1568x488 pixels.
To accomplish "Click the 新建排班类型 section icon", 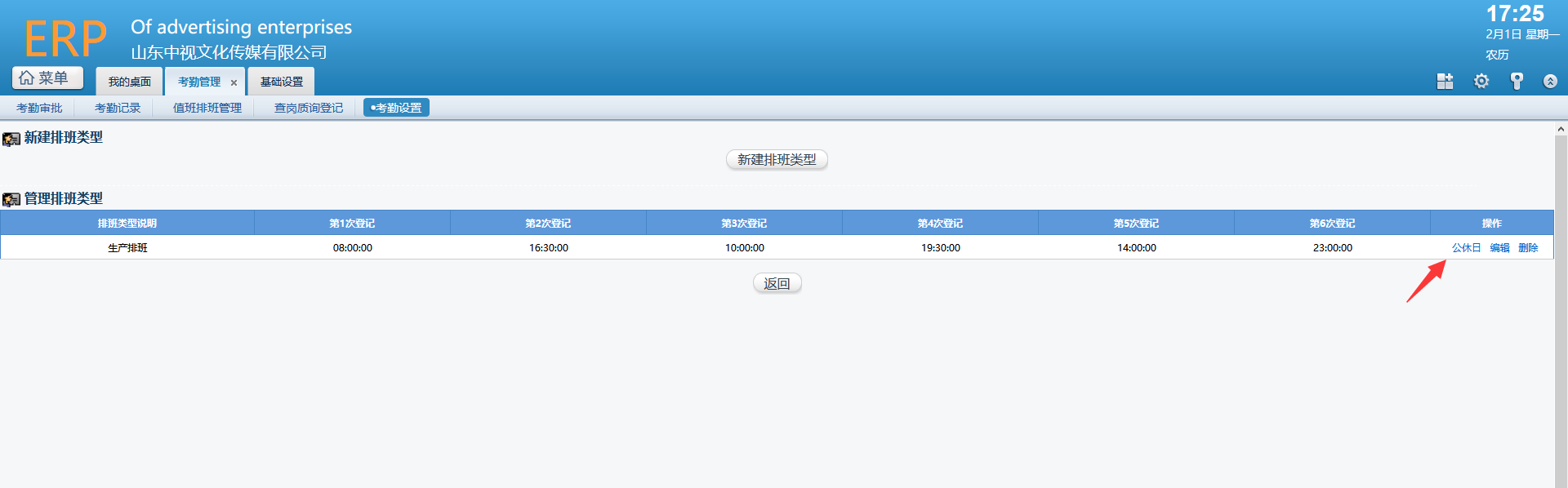I will coord(11,140).
